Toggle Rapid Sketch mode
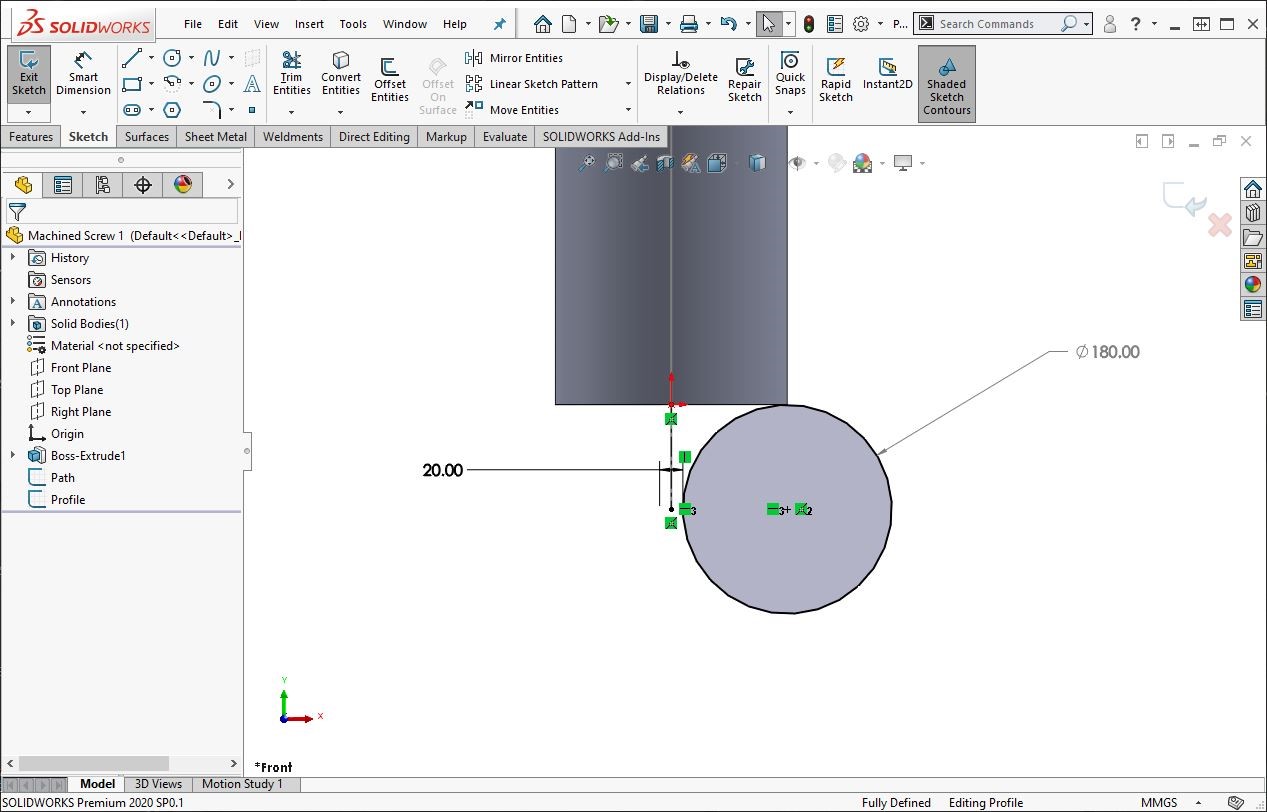Screen dimensions: 1267x812 (835, 78)
